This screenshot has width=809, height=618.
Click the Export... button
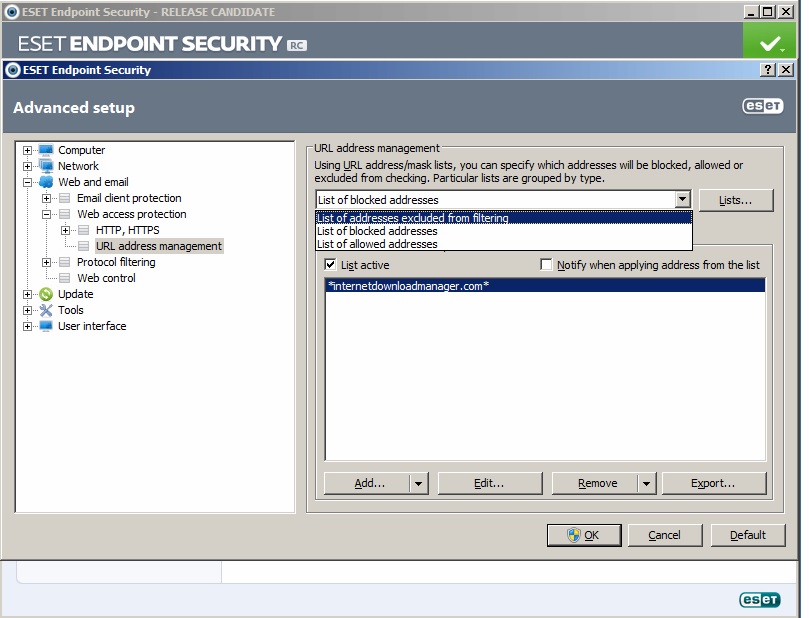[714, 483]
